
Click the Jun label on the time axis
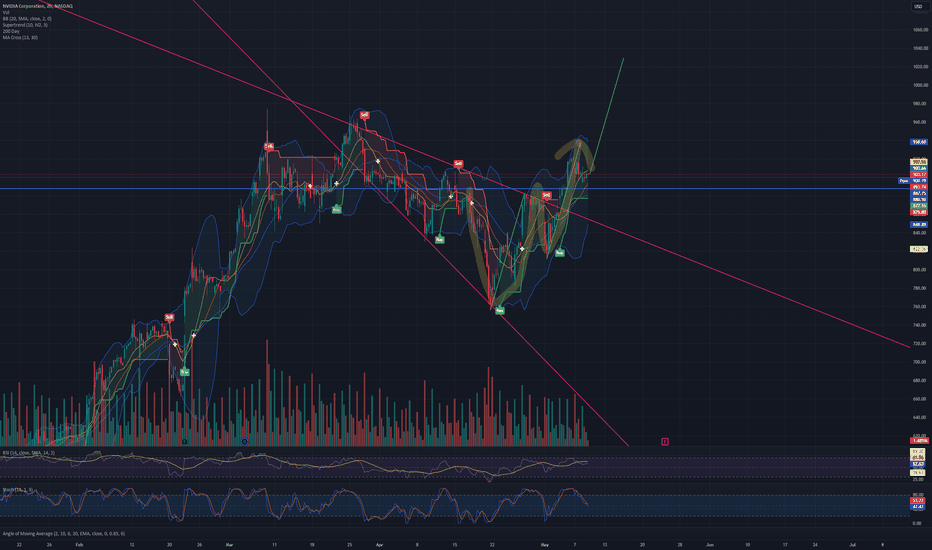pyautogui.click(x=710, y=544)
